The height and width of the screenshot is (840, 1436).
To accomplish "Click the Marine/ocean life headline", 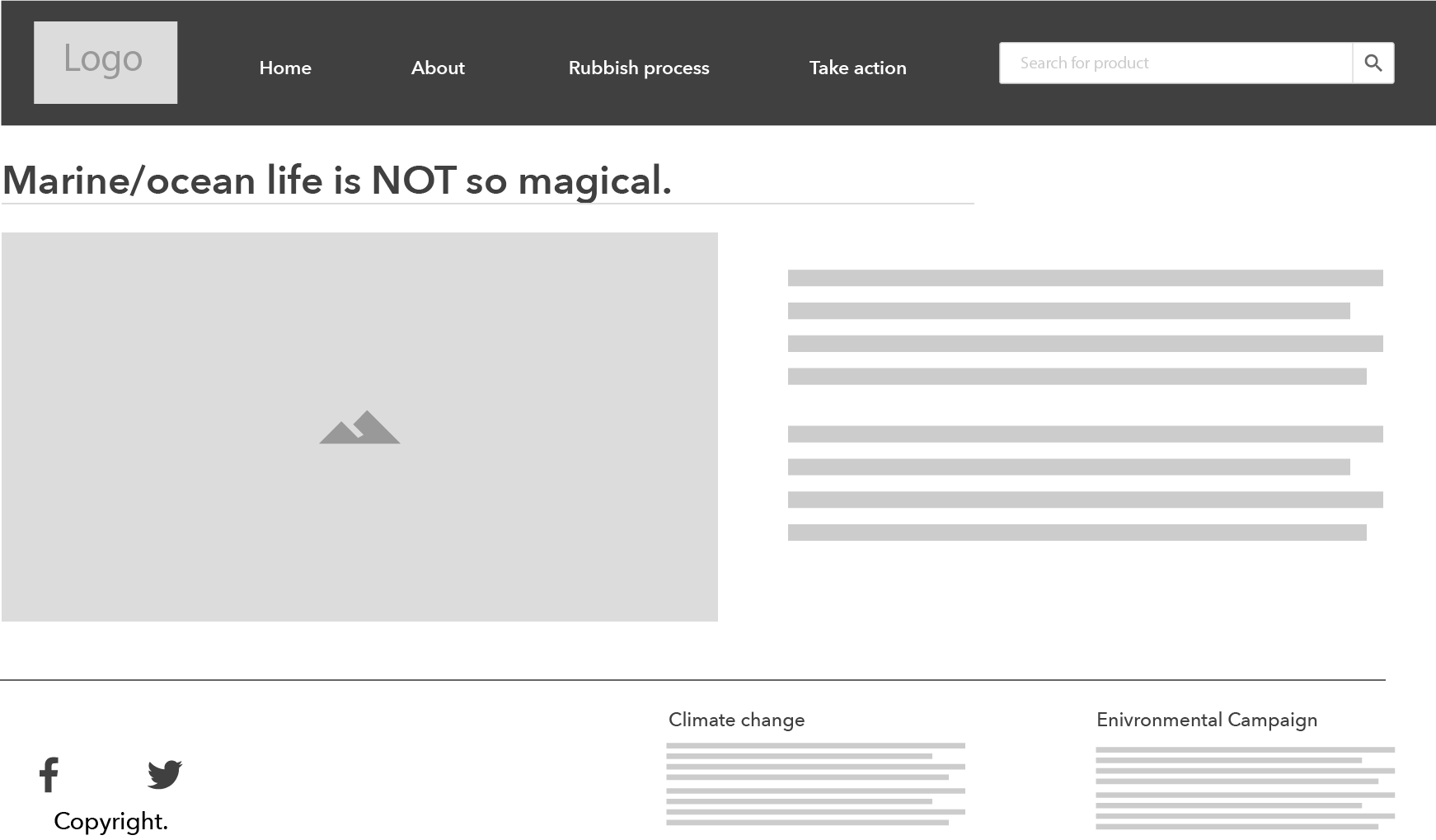I will 337,181.
